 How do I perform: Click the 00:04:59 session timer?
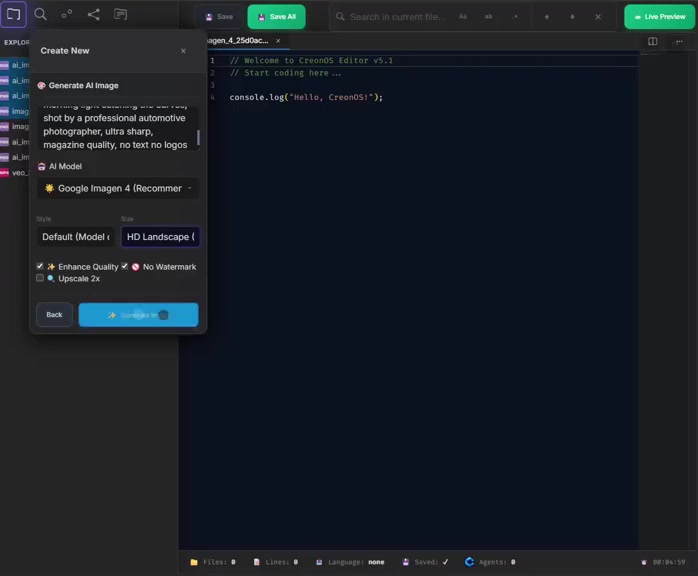click(x=669, y=562)
